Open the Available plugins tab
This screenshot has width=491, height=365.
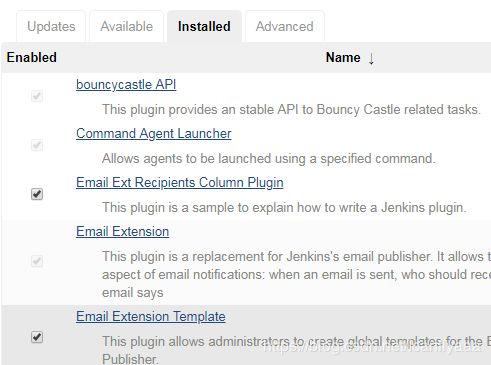pos(127,27)
